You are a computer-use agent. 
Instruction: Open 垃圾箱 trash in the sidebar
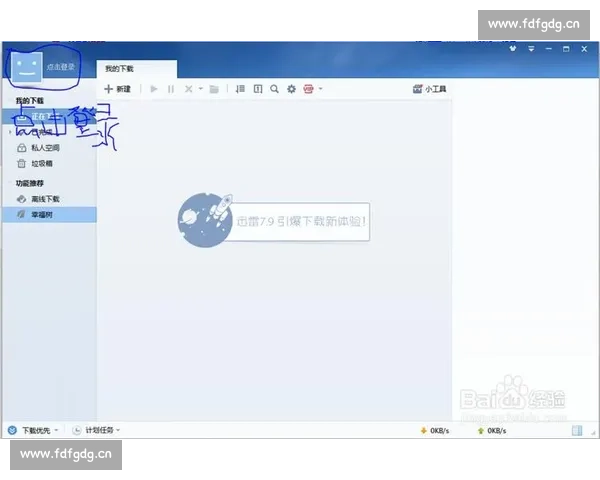42,163
